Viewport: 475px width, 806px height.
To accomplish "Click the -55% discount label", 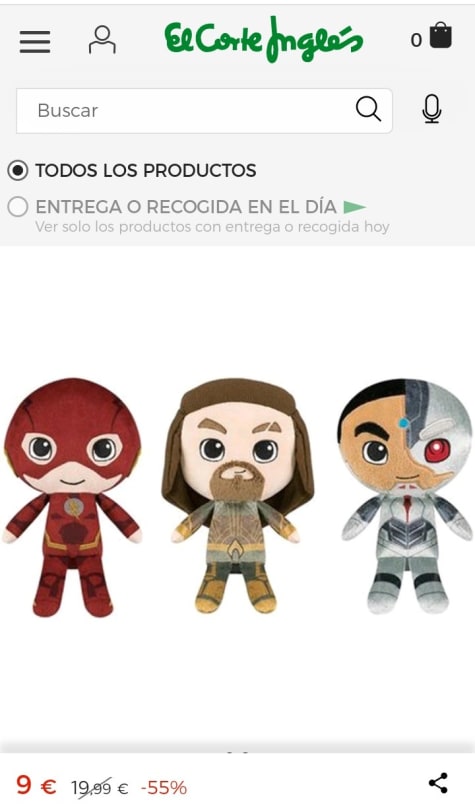I will click(x=163, y=787).
